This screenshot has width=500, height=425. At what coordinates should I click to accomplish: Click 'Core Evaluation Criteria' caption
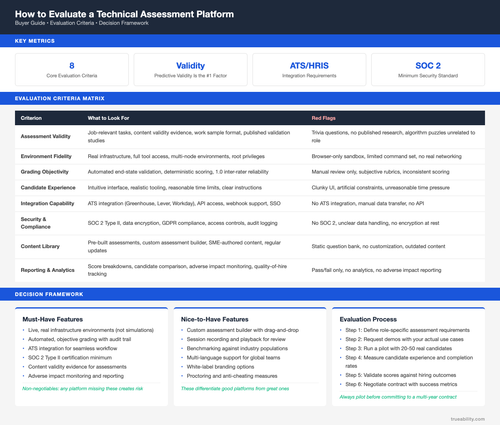point(72,76)
